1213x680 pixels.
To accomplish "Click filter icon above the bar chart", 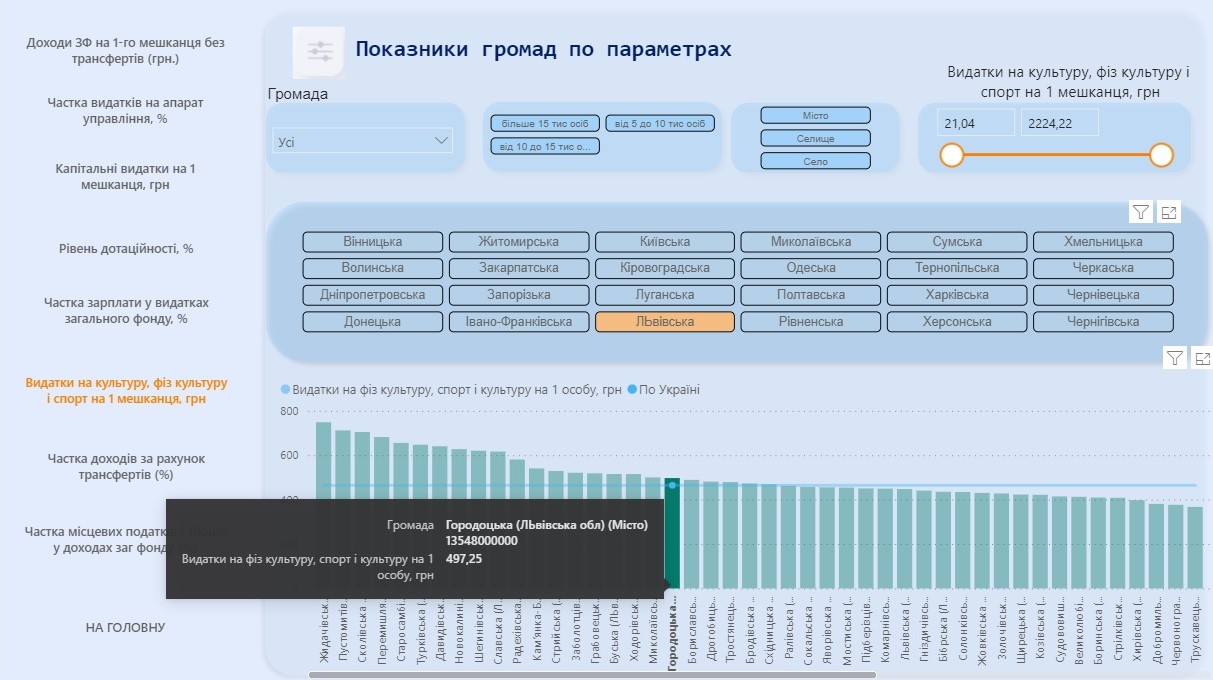I will [x=1175, y=358].
